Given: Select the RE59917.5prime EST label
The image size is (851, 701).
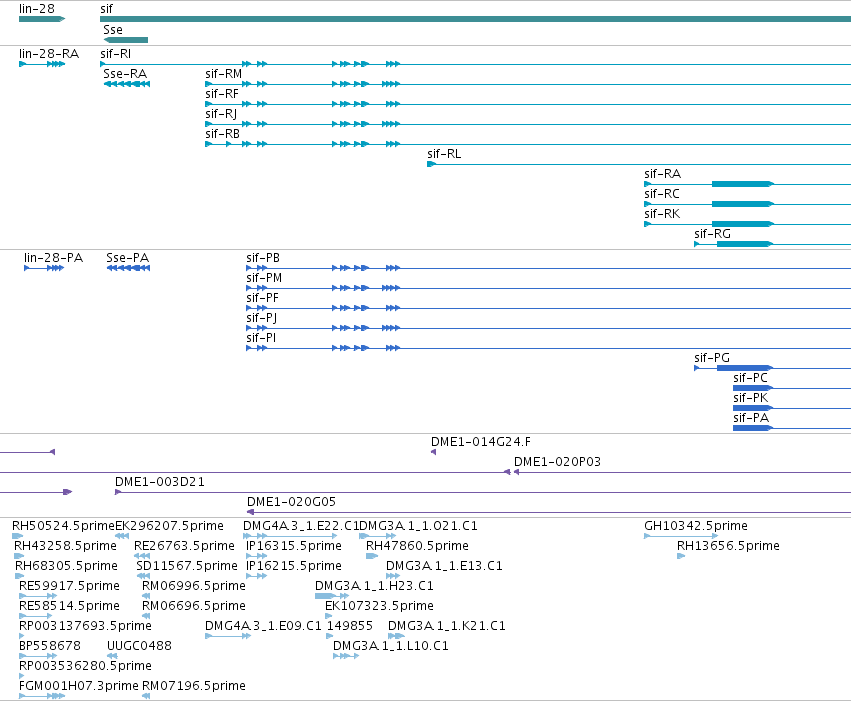Looking at the screenshot, I should click(x=69, y=587).
